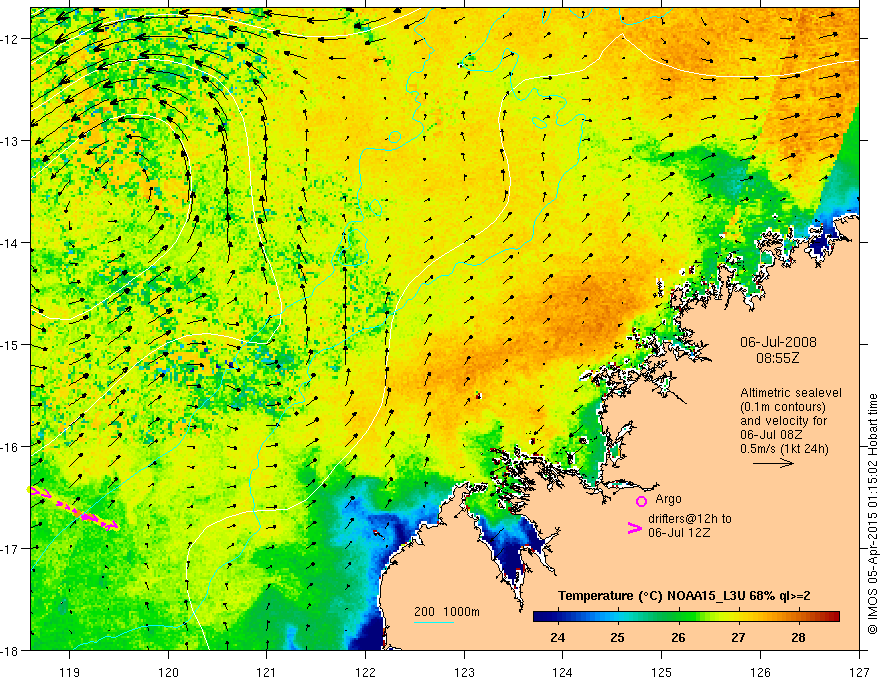The width and height of the screenshot is (880, 680).
Task: Click the '0.5m/s (1kt 24h)' text
Action: pos(784,449)
